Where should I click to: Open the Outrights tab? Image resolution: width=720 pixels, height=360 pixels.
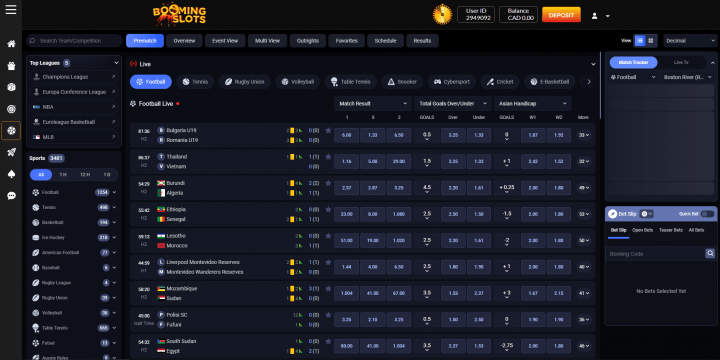(308, 41)
